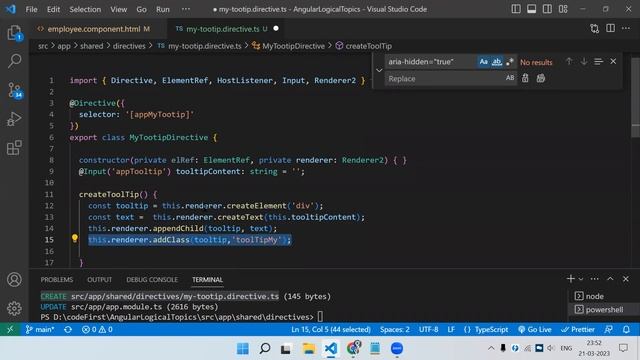Click Ln 15, Col 5 status entry

pyautogui.click(x=331, y=329)
